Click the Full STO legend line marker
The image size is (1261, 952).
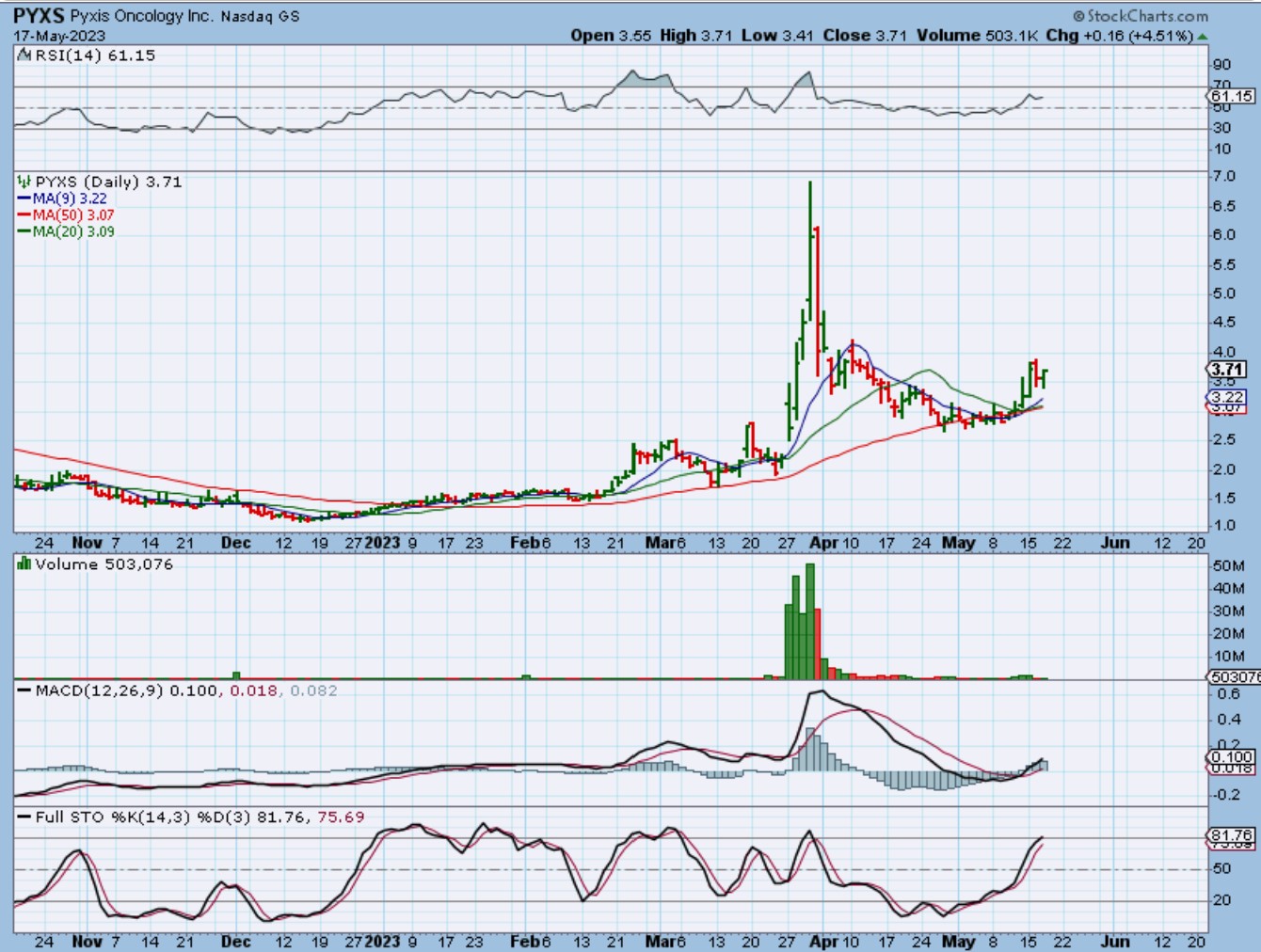click(x=24, y=817)
